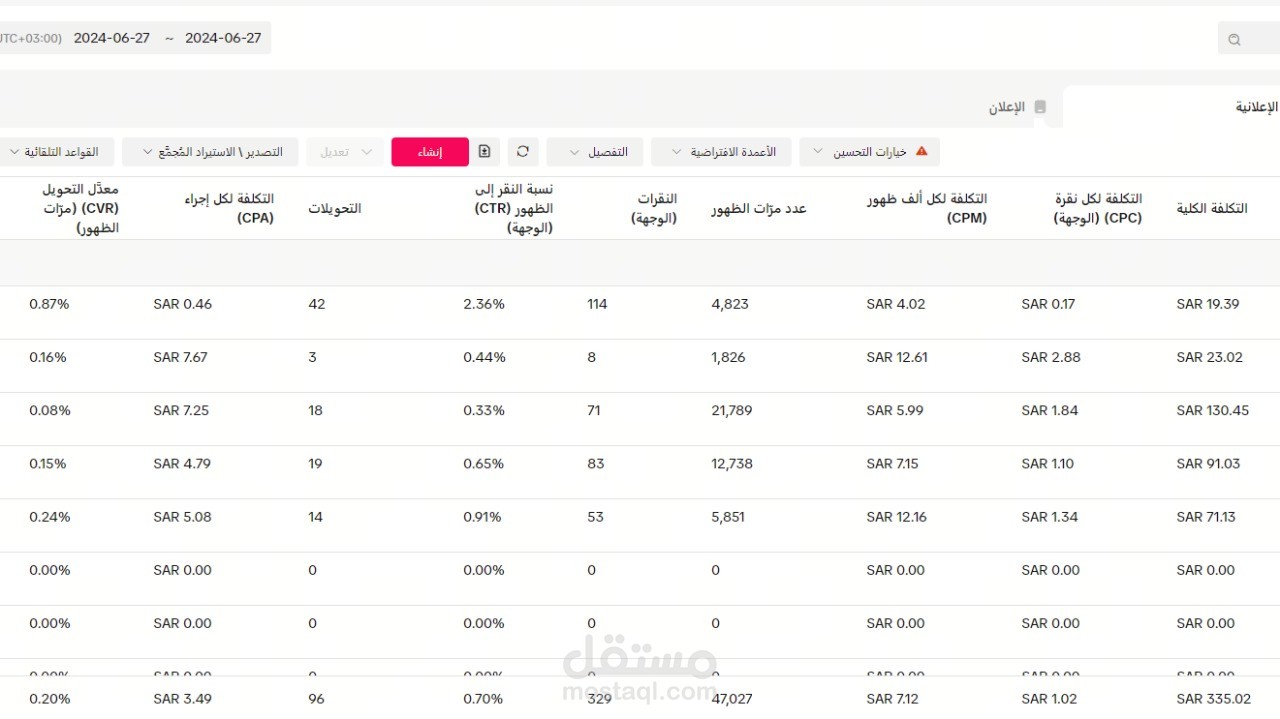Open التصدير \ الاستيراد المُجمّع dropdown
Screen dimensions: 1280x719
coord(210,152)
